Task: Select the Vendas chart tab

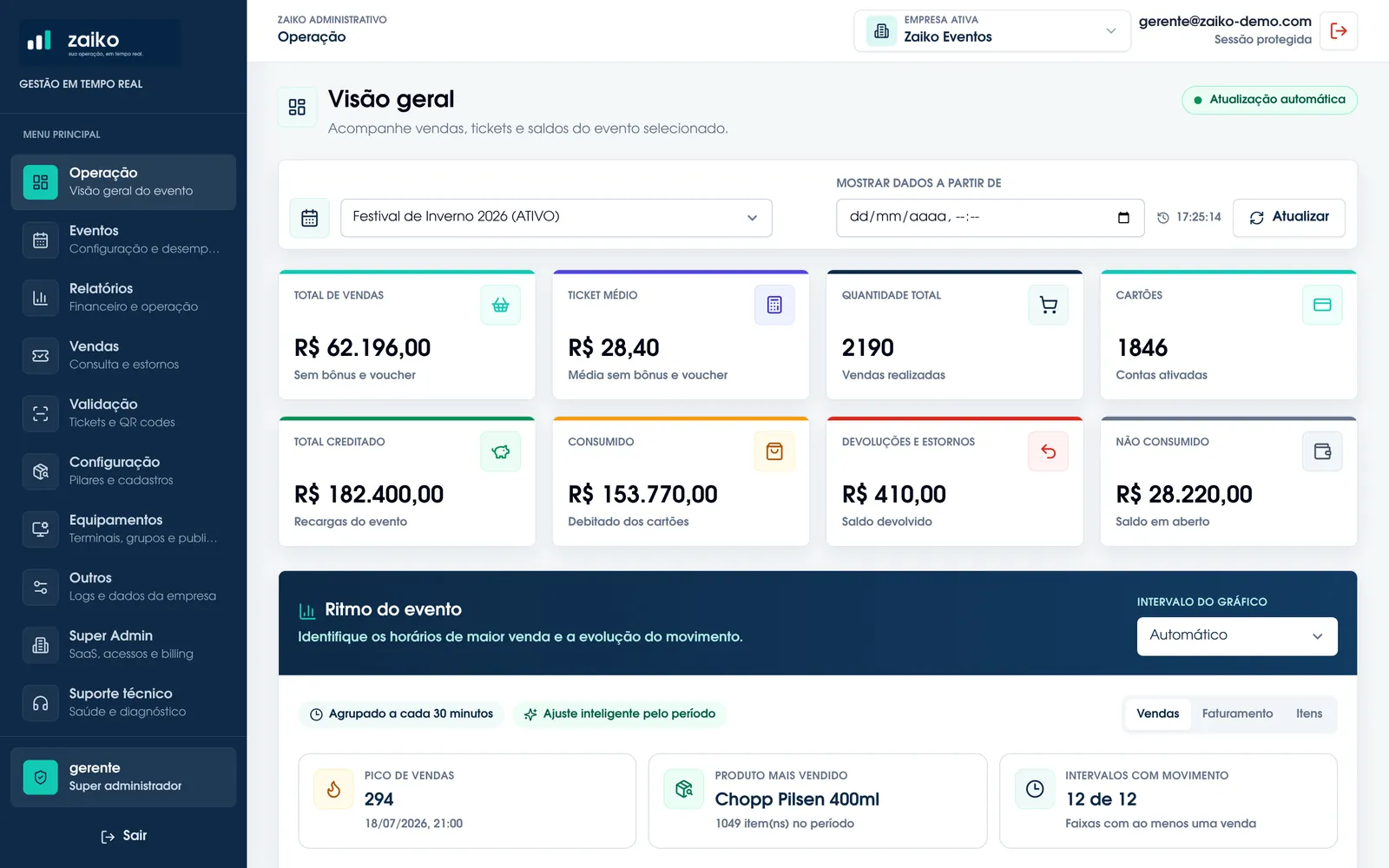Action: coord(1158,714)
